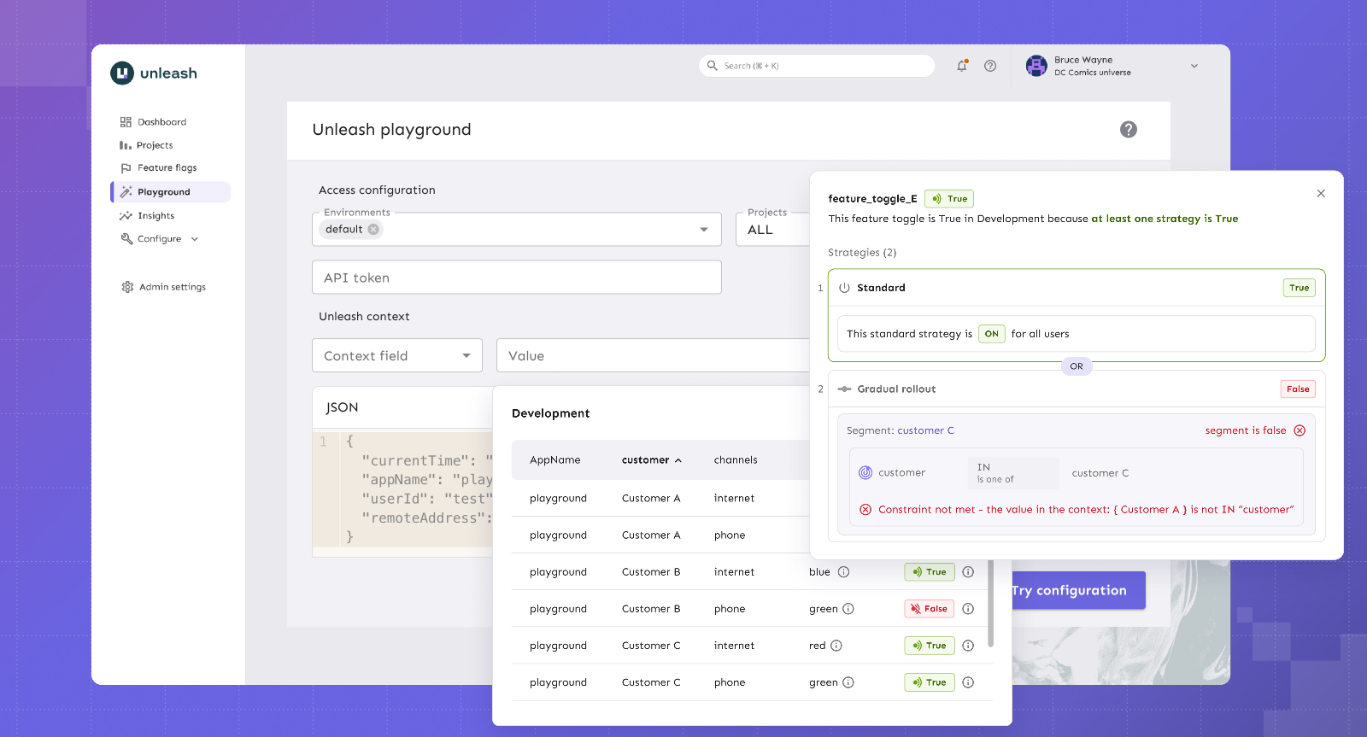Open Projects in the sidebar
1367x737 pixels.
146,145
